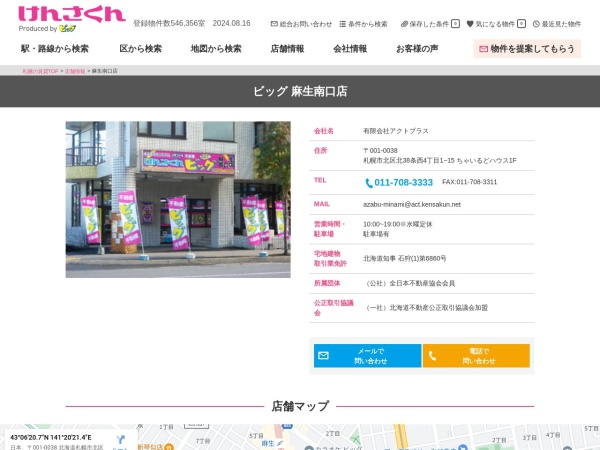Follow 店舗情報 breadcrumb link
The height and width of the screenshot is (450, 600).
75,71
